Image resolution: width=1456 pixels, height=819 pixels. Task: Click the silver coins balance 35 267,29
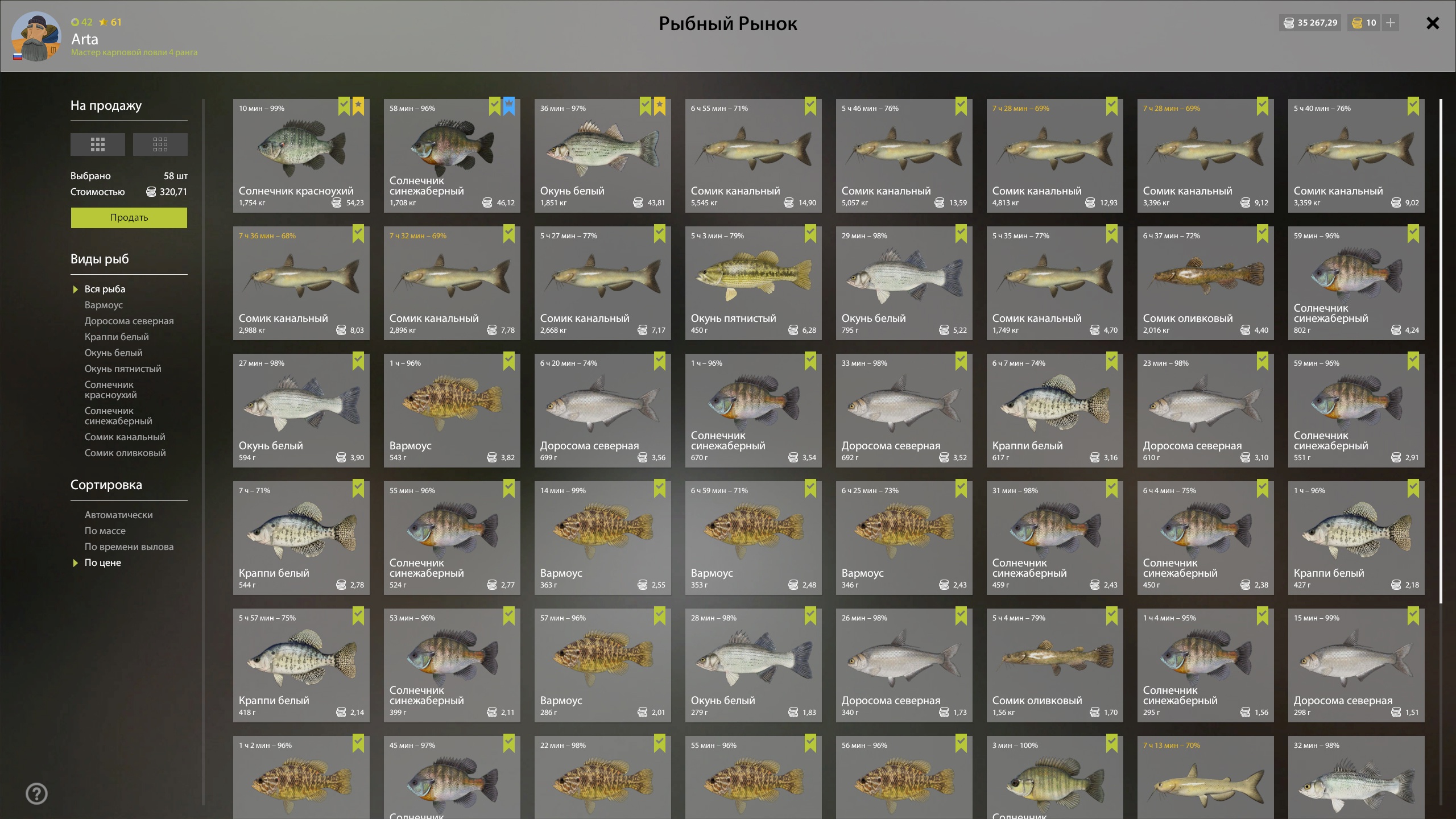[1310, 23]
